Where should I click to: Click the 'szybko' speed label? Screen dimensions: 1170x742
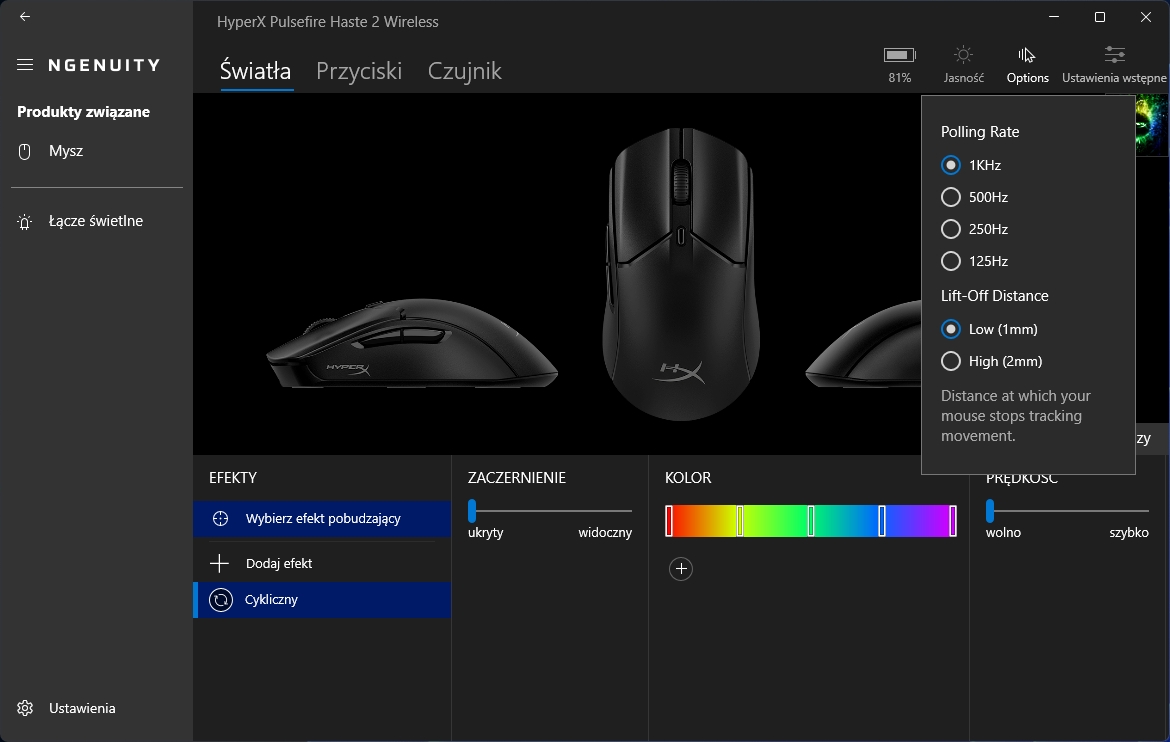coord(1129,533)
